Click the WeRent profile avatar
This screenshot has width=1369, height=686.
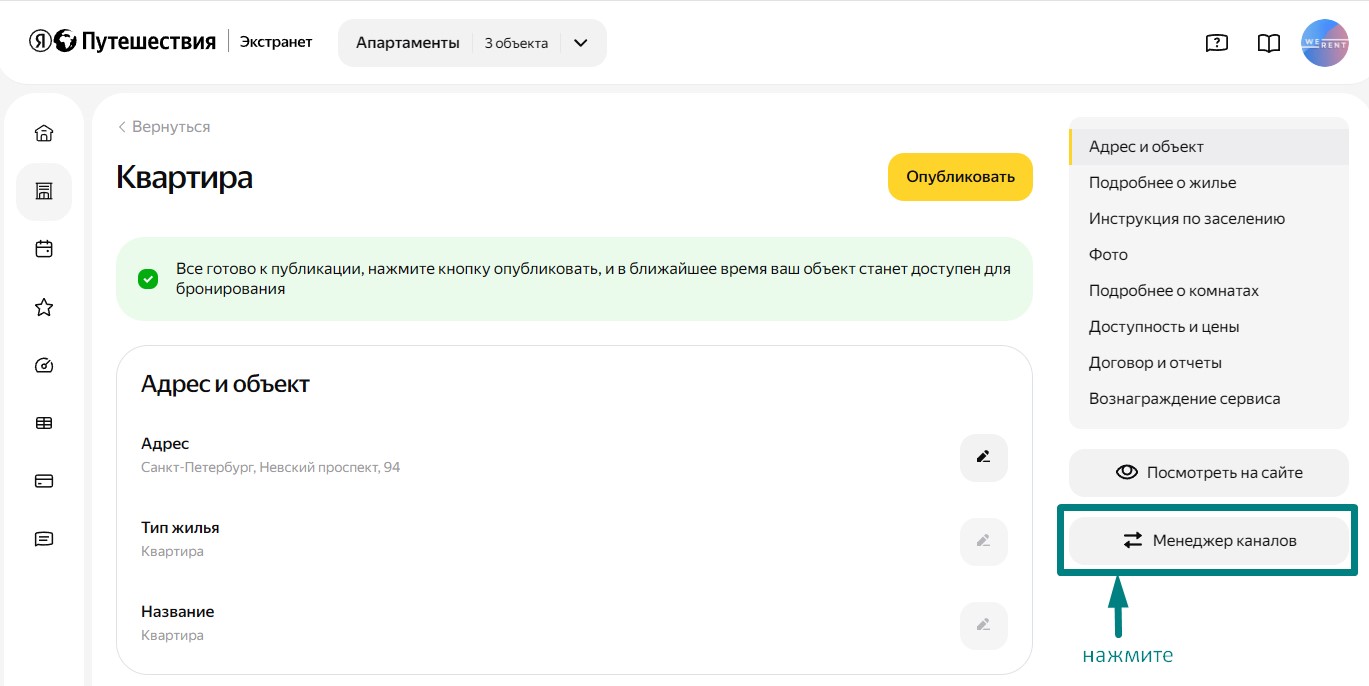click(x=1325, y=43)
